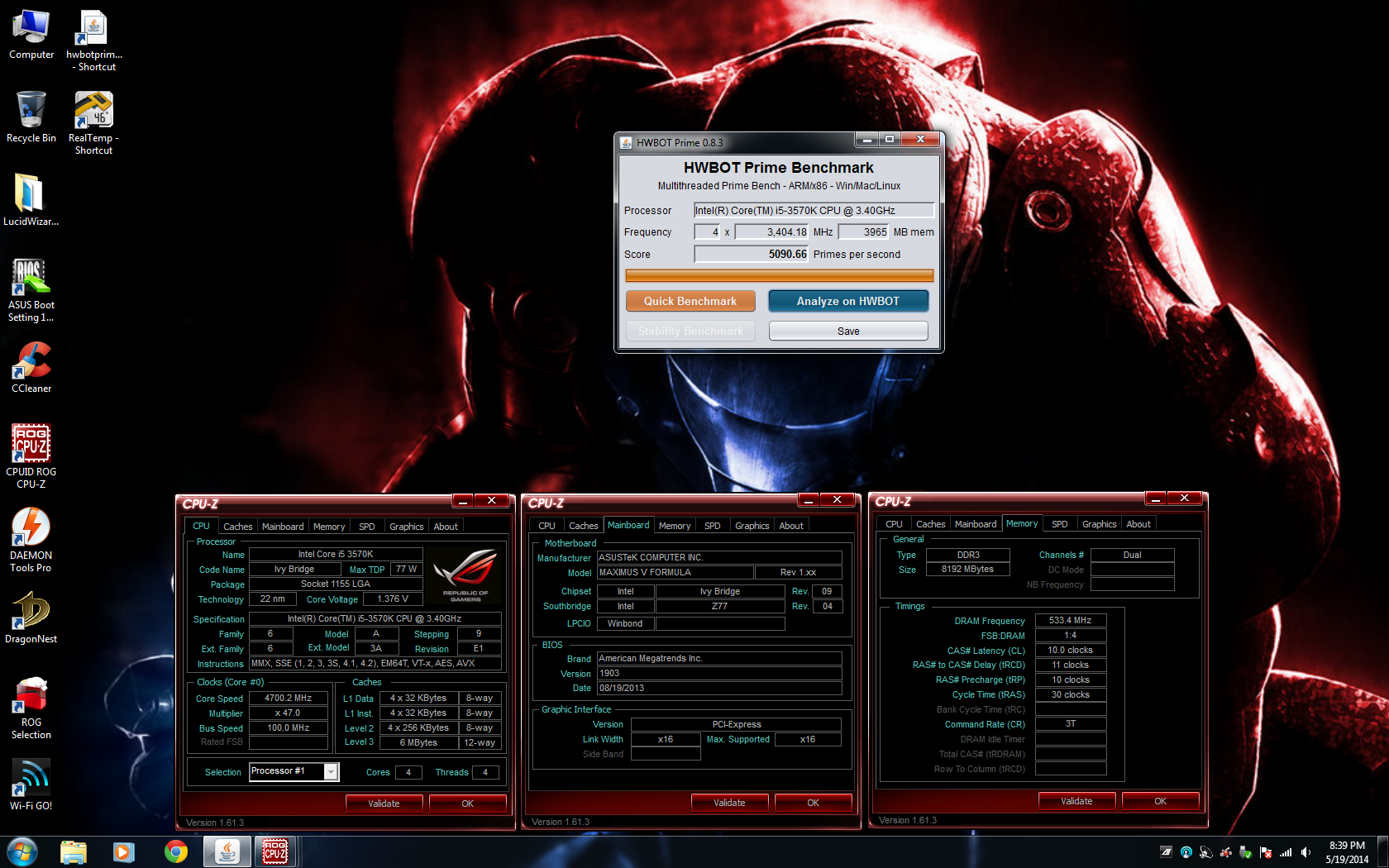This screenshot has height=868, width=1389.
Task: Click the Safely Remove Hardware tray icon
Action: tap(1246, 852)
